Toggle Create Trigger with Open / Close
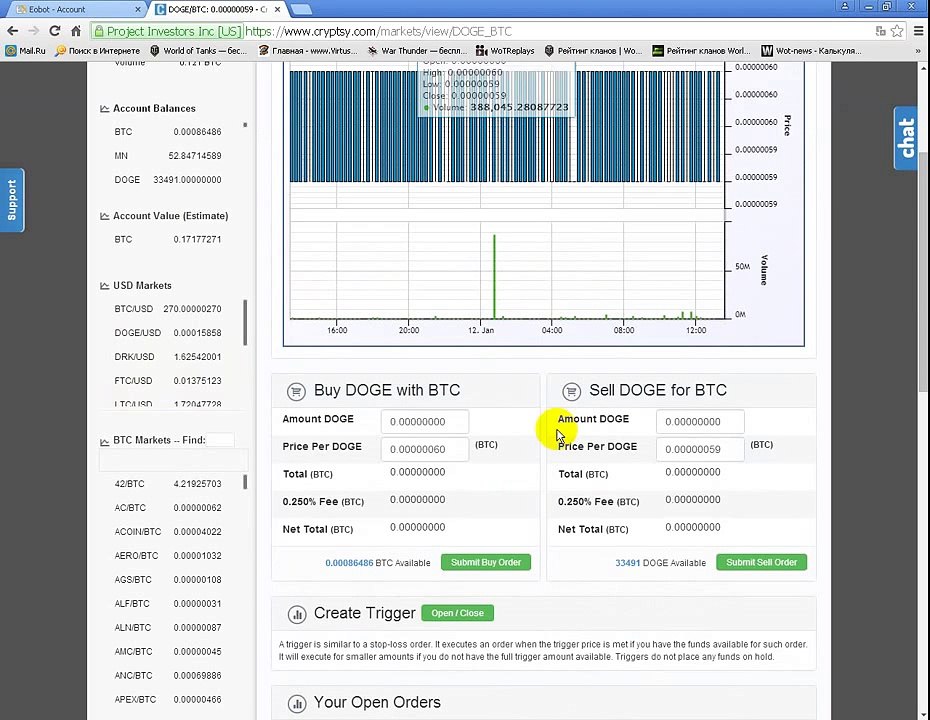930x720 pixels. pyautogui.click(x=457, y=613)
